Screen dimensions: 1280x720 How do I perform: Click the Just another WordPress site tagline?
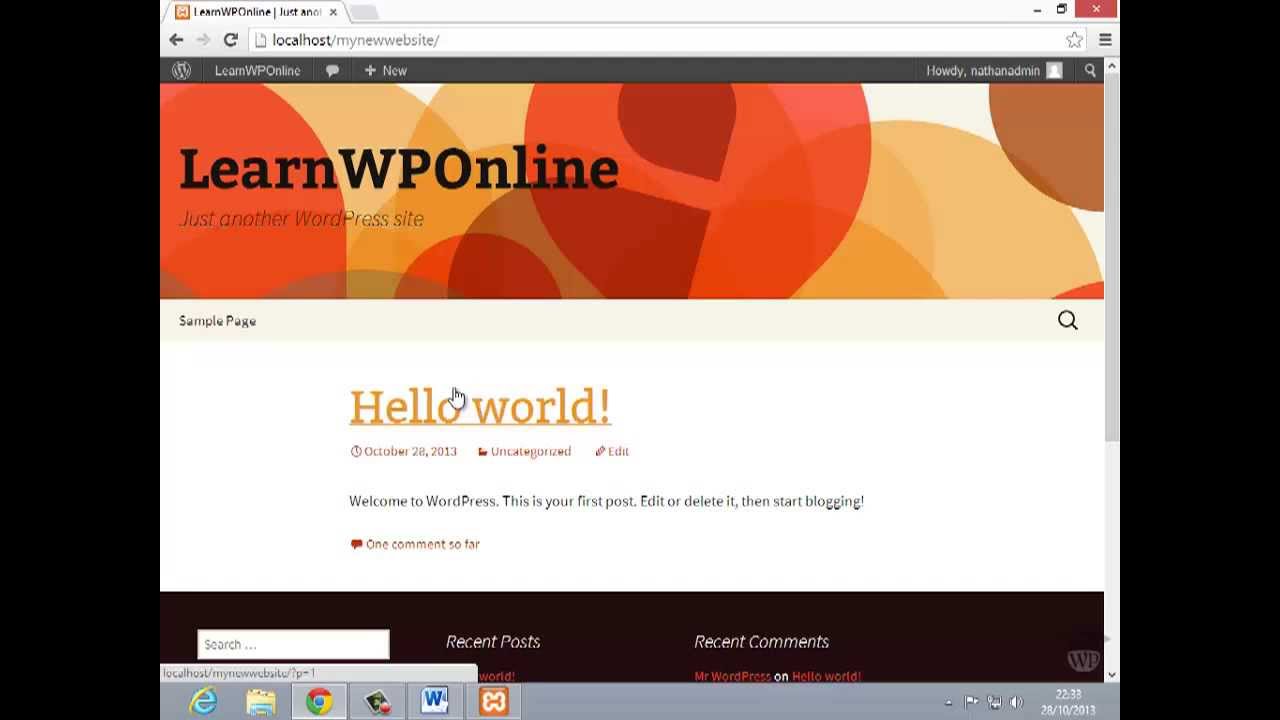pyautogui.click(x=301, y=218)
